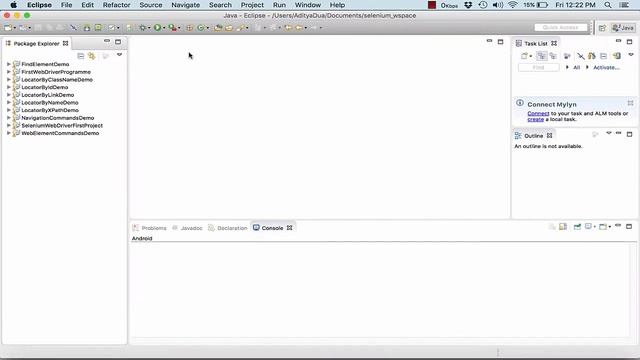Screen dimensions: 640x360
Task: Select the LocatorByNameDemo project
Action: (x=49, y=102)
